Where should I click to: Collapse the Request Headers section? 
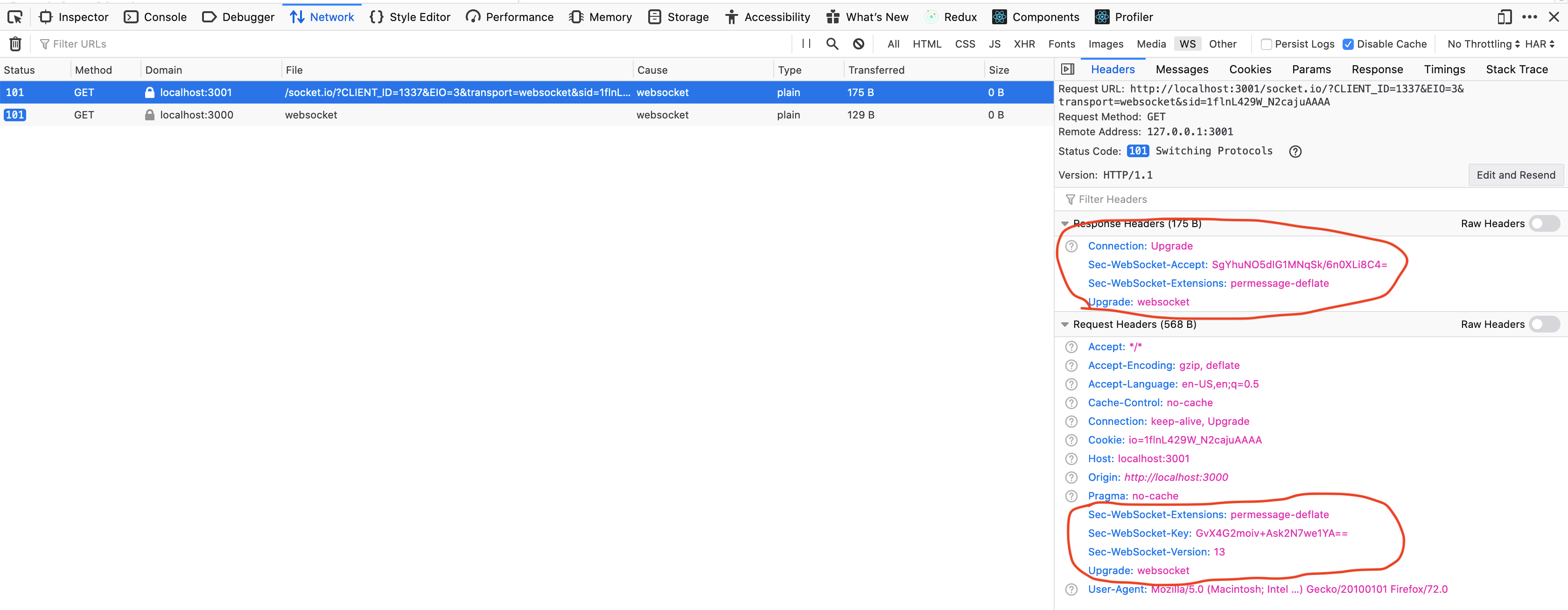pyautogui.click(x=1064, y=324)
